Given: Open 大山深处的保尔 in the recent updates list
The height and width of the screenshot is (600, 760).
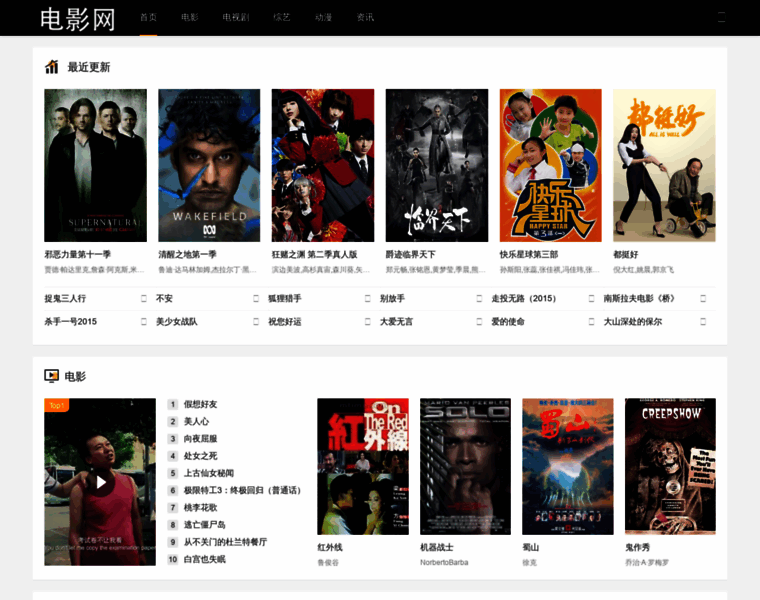Looking at the screenshot, I should coord(633,322).
